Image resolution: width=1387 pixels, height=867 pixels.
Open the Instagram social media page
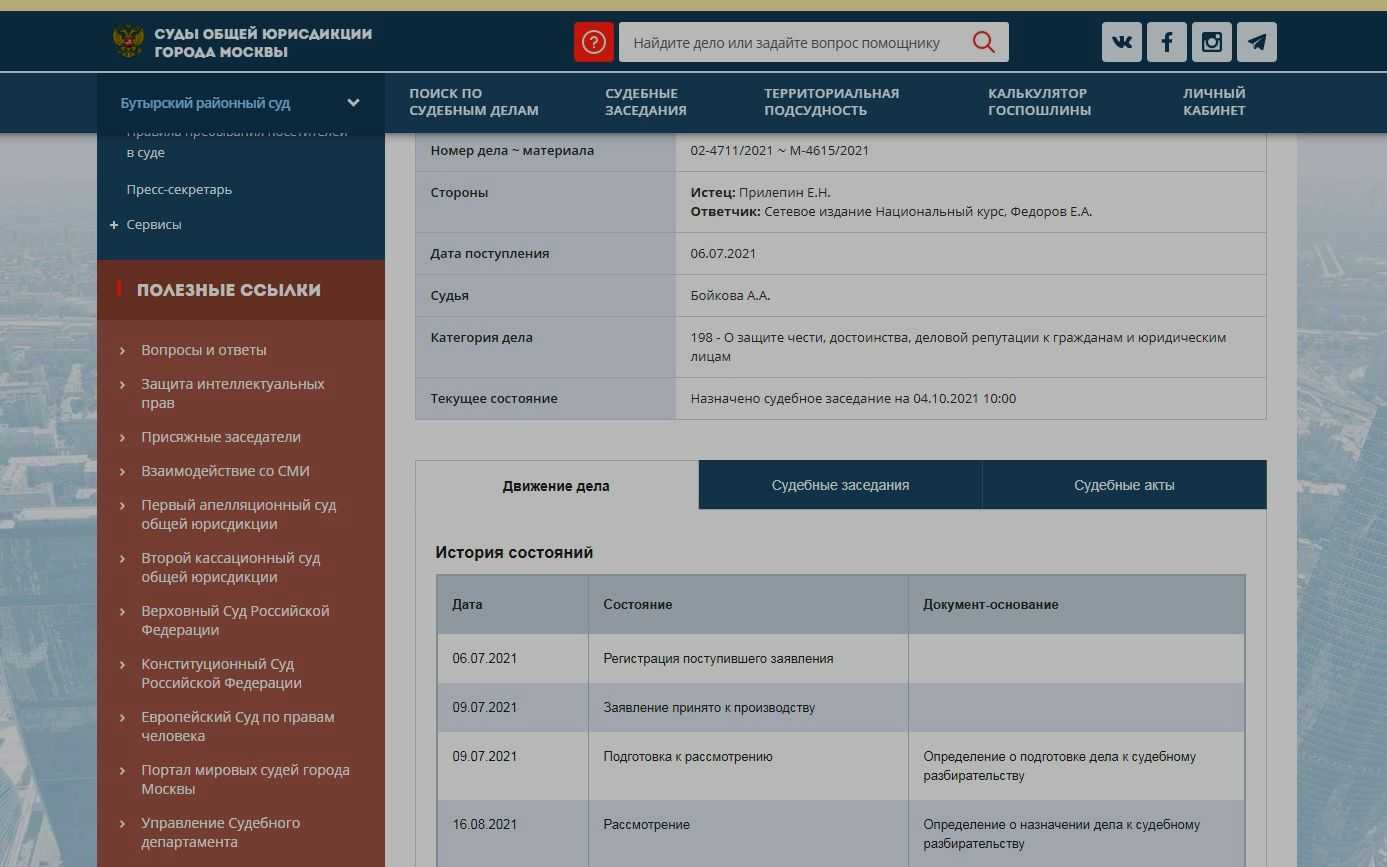tap(1211, 42)
